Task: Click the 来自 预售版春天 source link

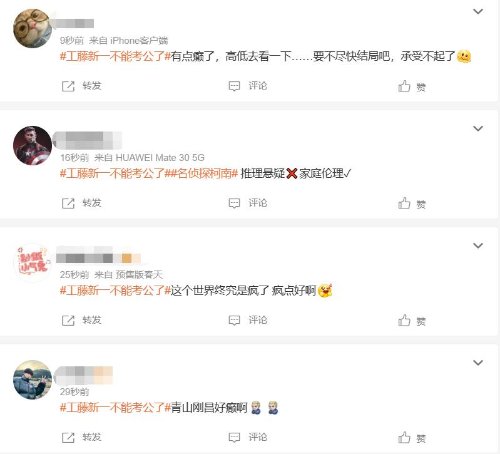Action: (x=129, y=275)
